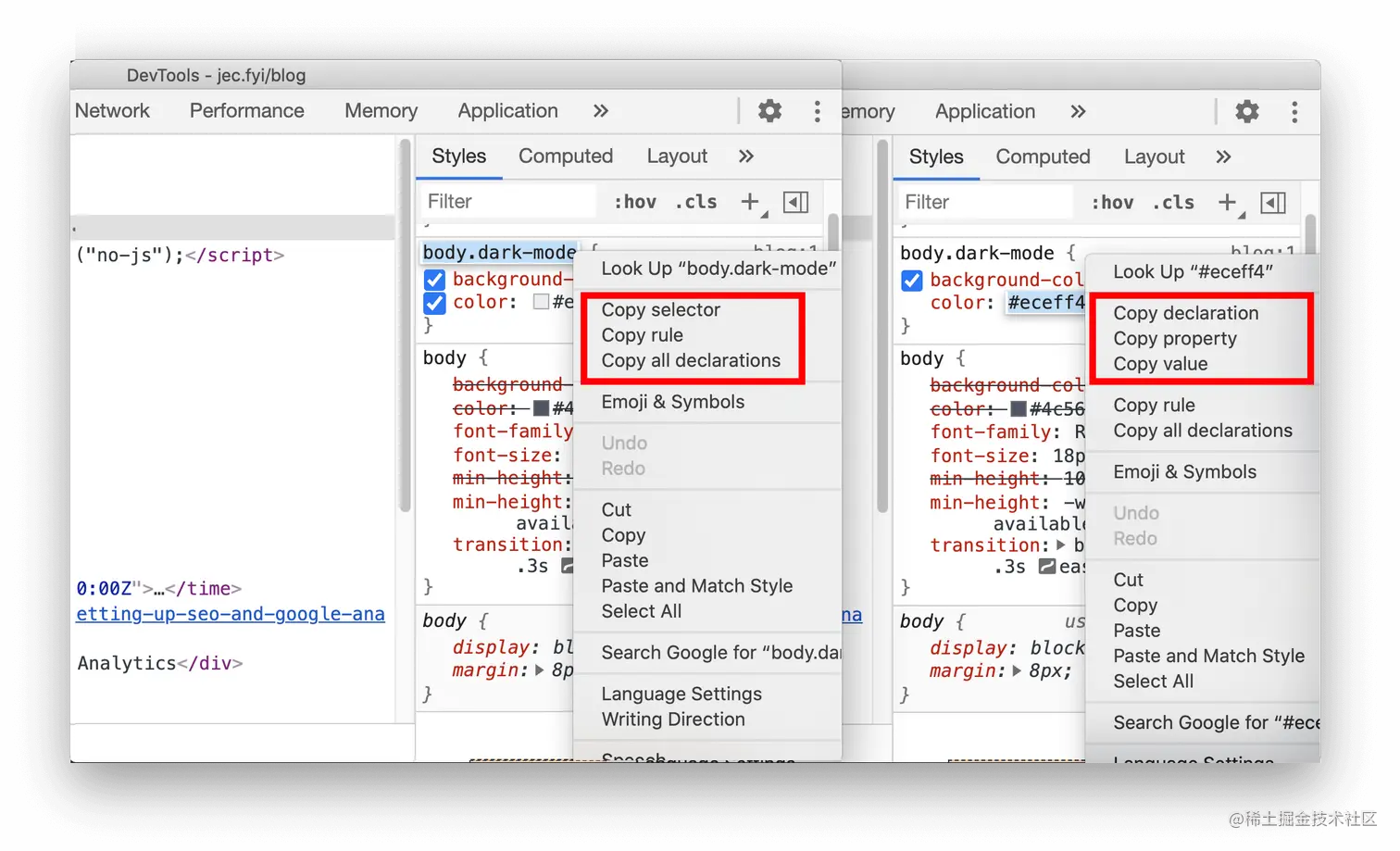Expand more panels chevron after Application, right window
The image size is (1400, 851).
[x=1078, y=112]
